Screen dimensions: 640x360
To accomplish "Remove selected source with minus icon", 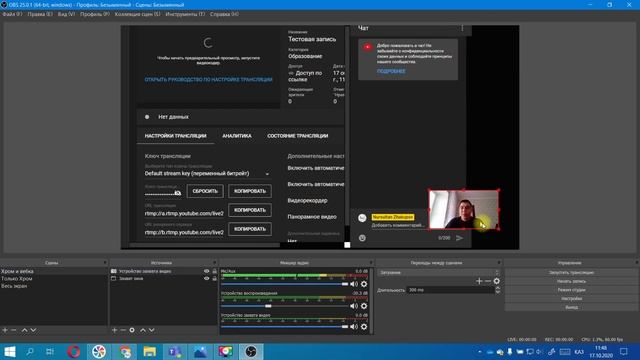I will click(123, 330).
